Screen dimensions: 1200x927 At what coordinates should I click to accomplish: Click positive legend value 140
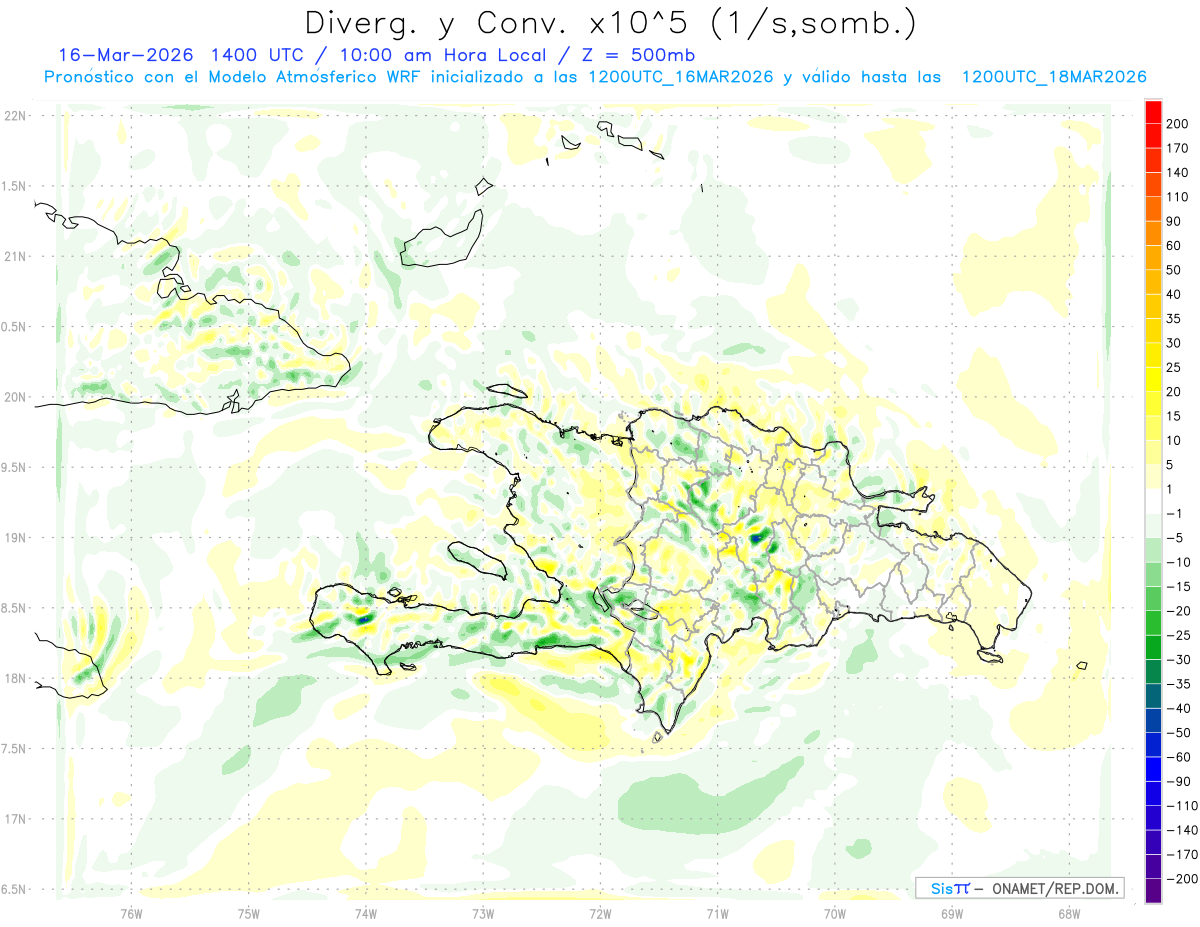1179,173
